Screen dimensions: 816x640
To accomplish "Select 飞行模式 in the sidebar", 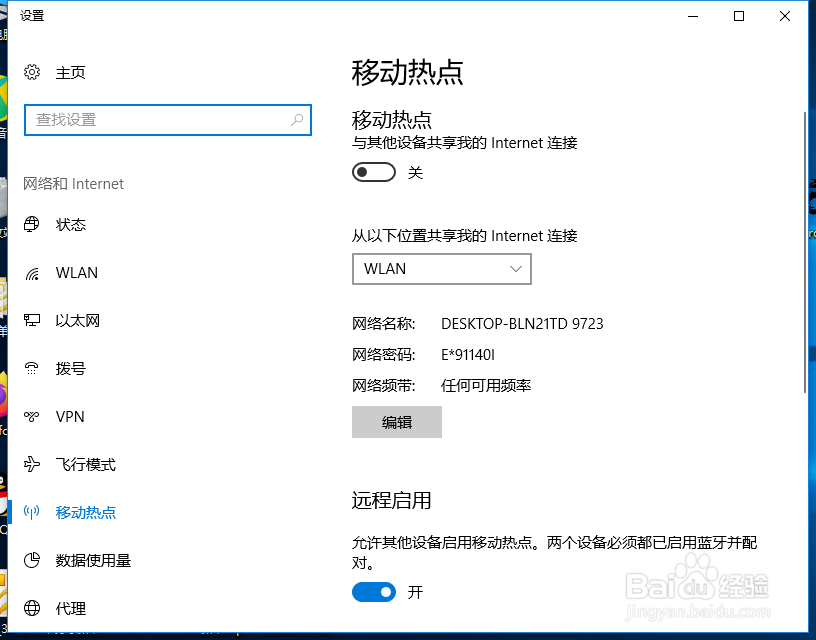I will pyautogui.click(x=85, y=465).
